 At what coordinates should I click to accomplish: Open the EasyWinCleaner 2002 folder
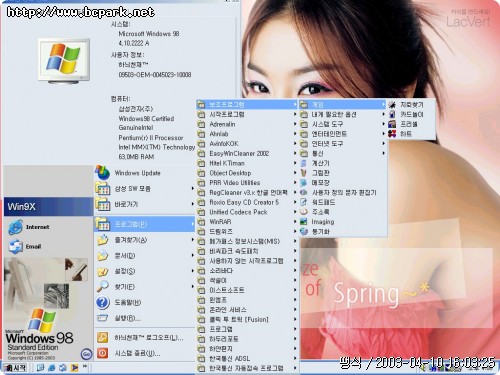pyautogui.click(x=247, y=153)
